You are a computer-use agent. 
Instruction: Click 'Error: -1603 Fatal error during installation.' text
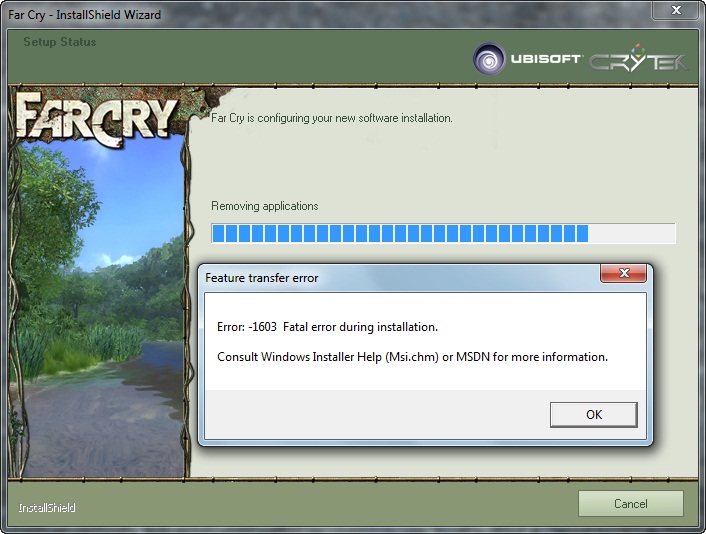coord(327,327)
